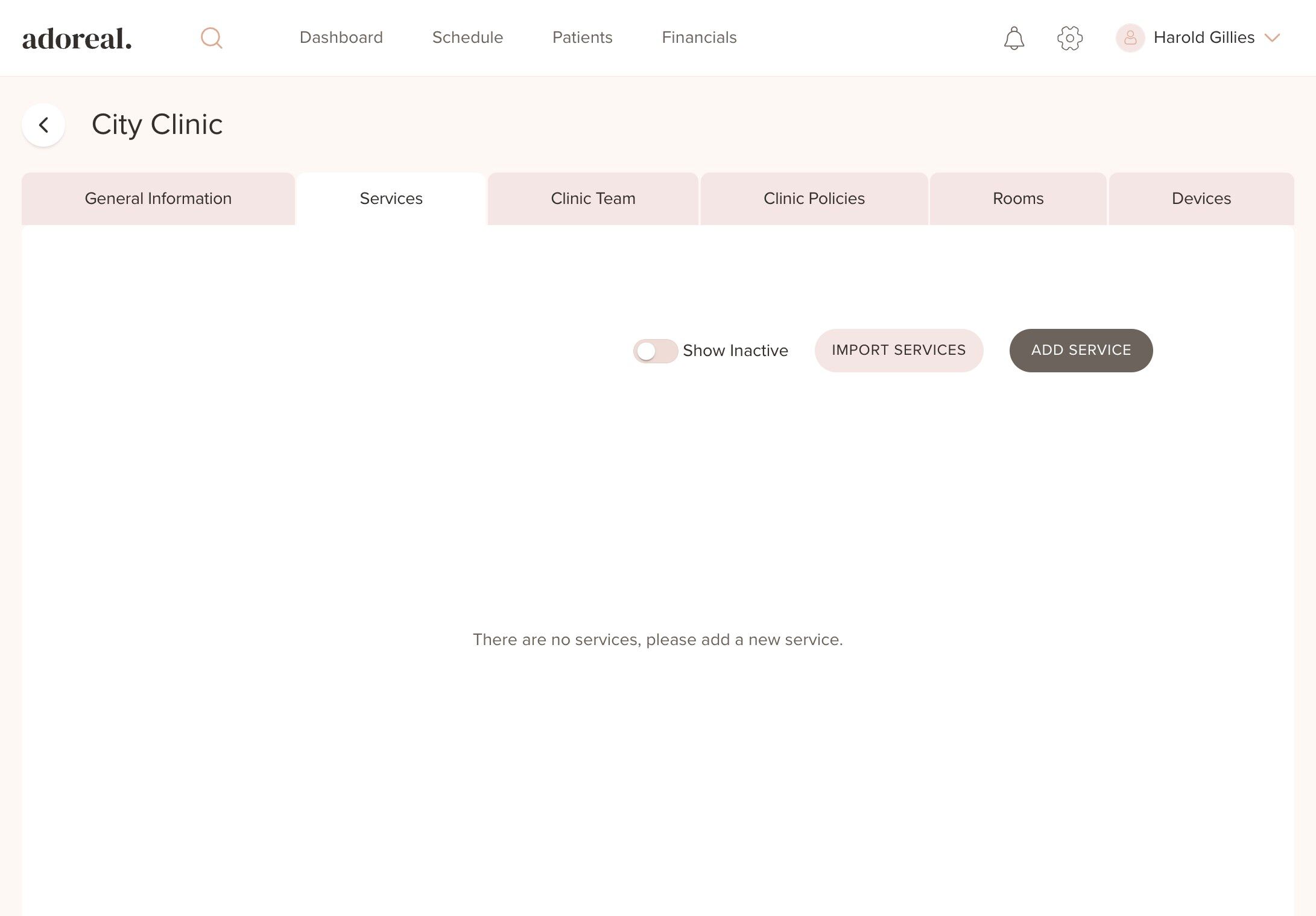1316x916 pixels.
Task: Open the Harold Gillies account name
Action: click(x=1203, y=38)
